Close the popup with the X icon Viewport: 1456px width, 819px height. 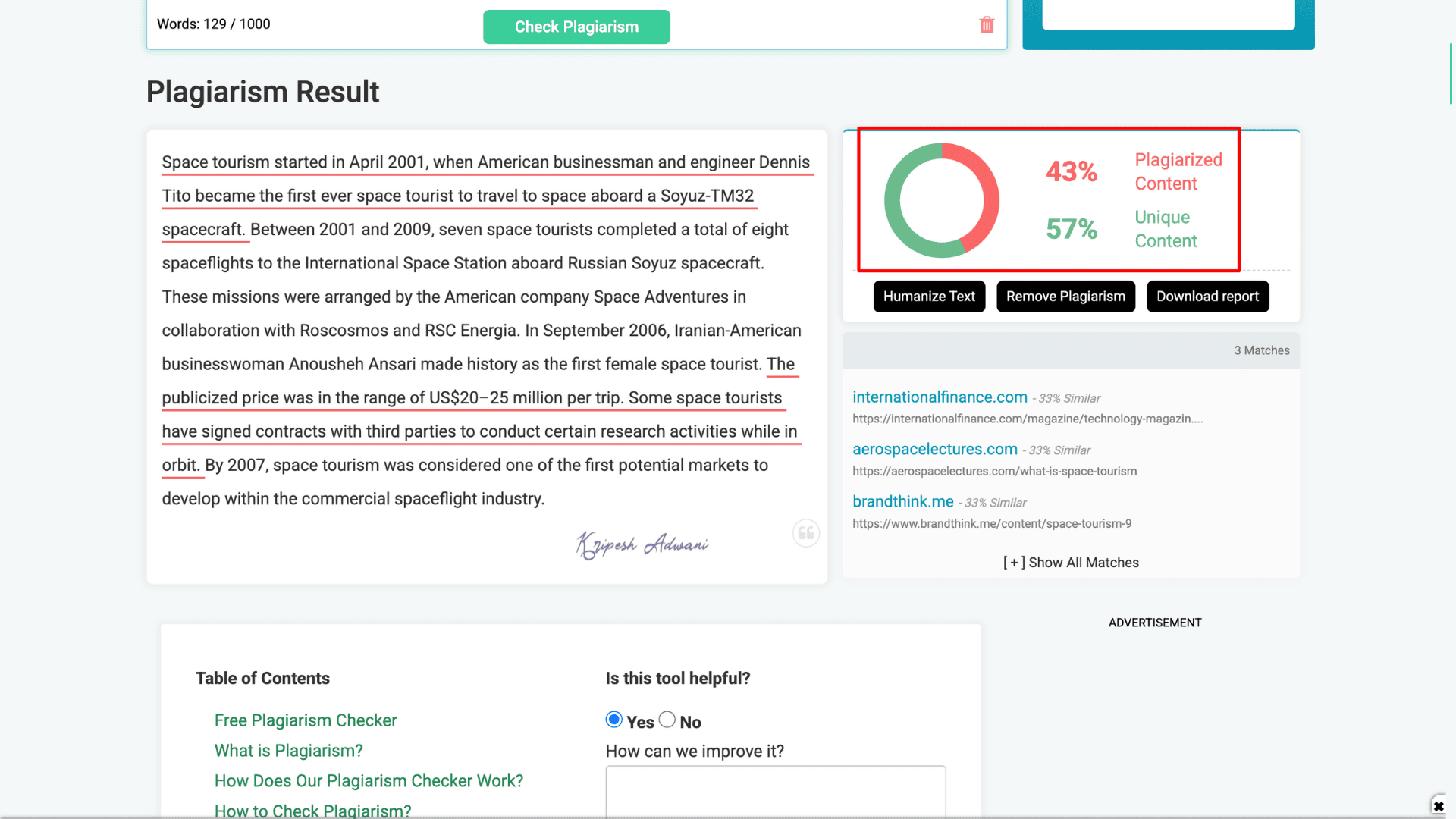tap(1439, 806)
